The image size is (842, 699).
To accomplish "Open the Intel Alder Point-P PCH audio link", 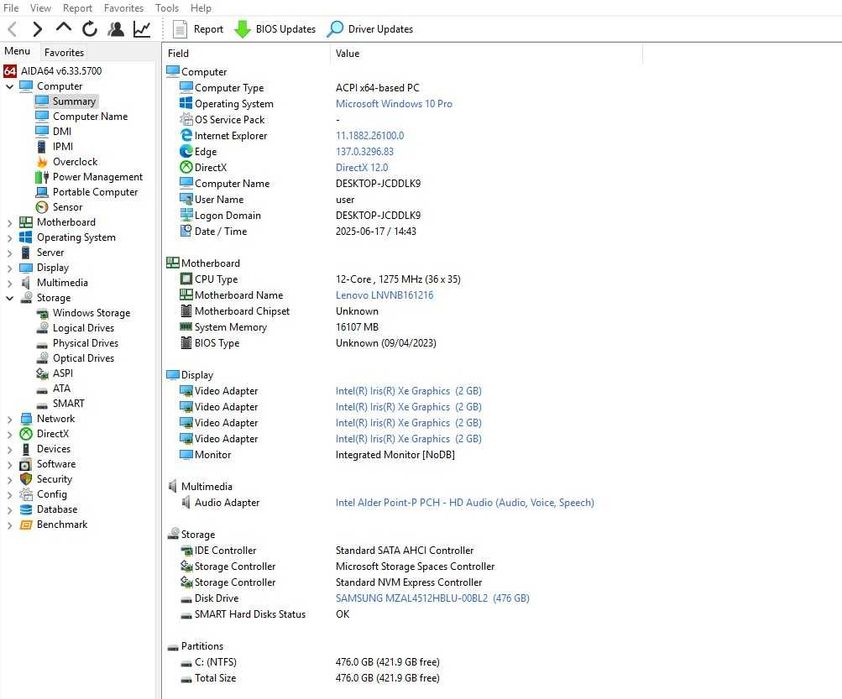I will (464, 503).
